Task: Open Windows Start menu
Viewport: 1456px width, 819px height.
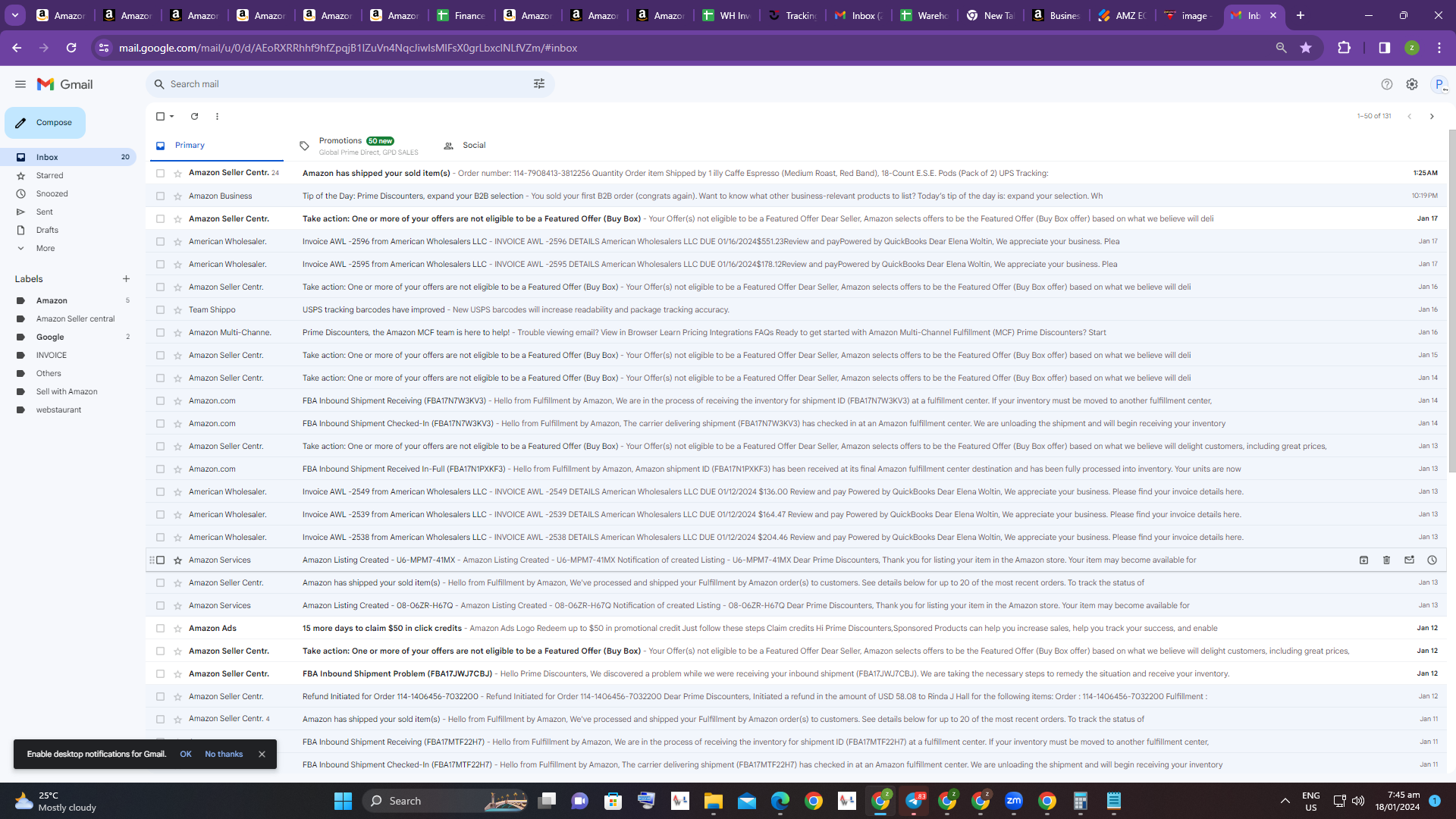Action: (343, 801)
